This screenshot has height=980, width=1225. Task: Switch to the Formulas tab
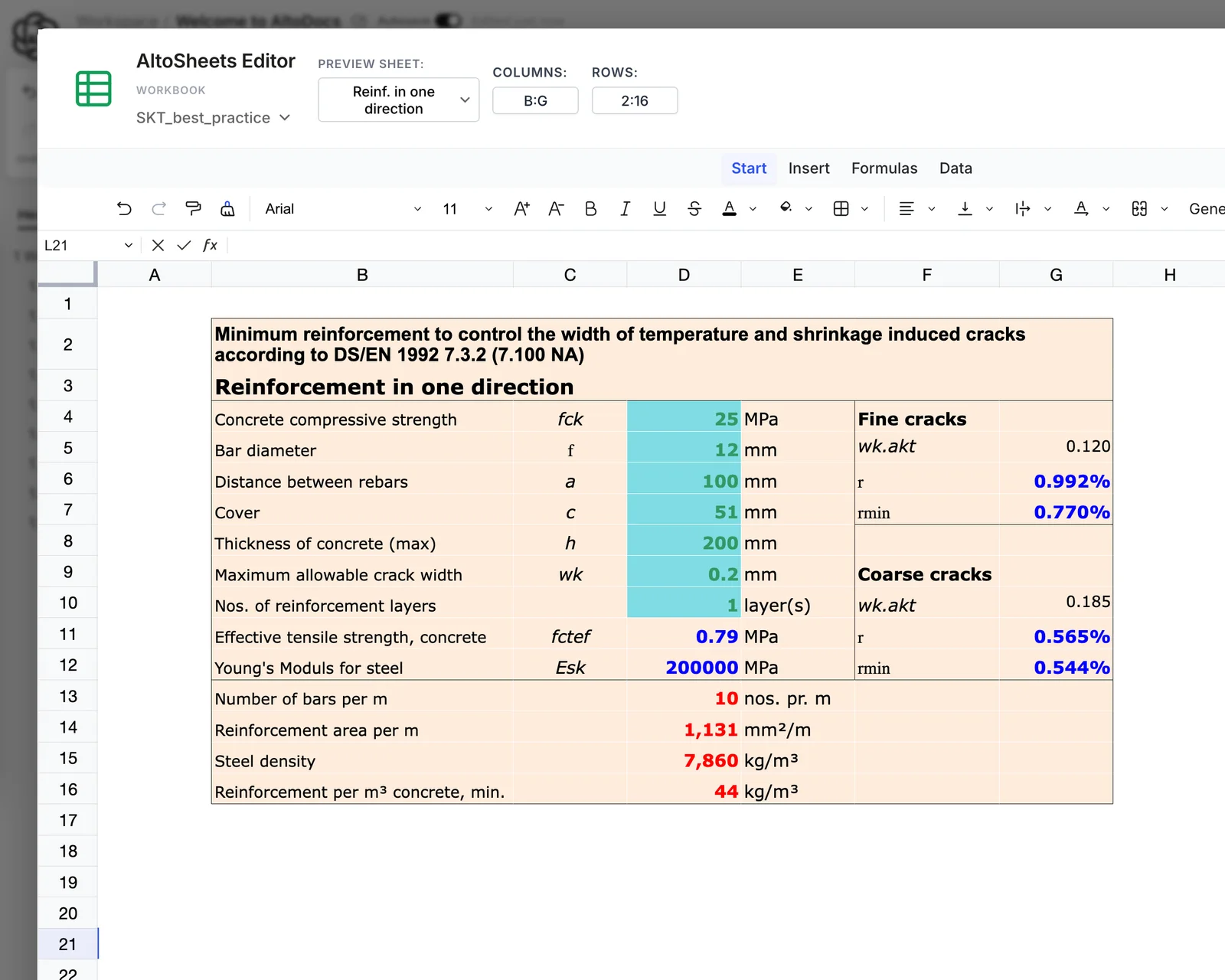[884, 168]
